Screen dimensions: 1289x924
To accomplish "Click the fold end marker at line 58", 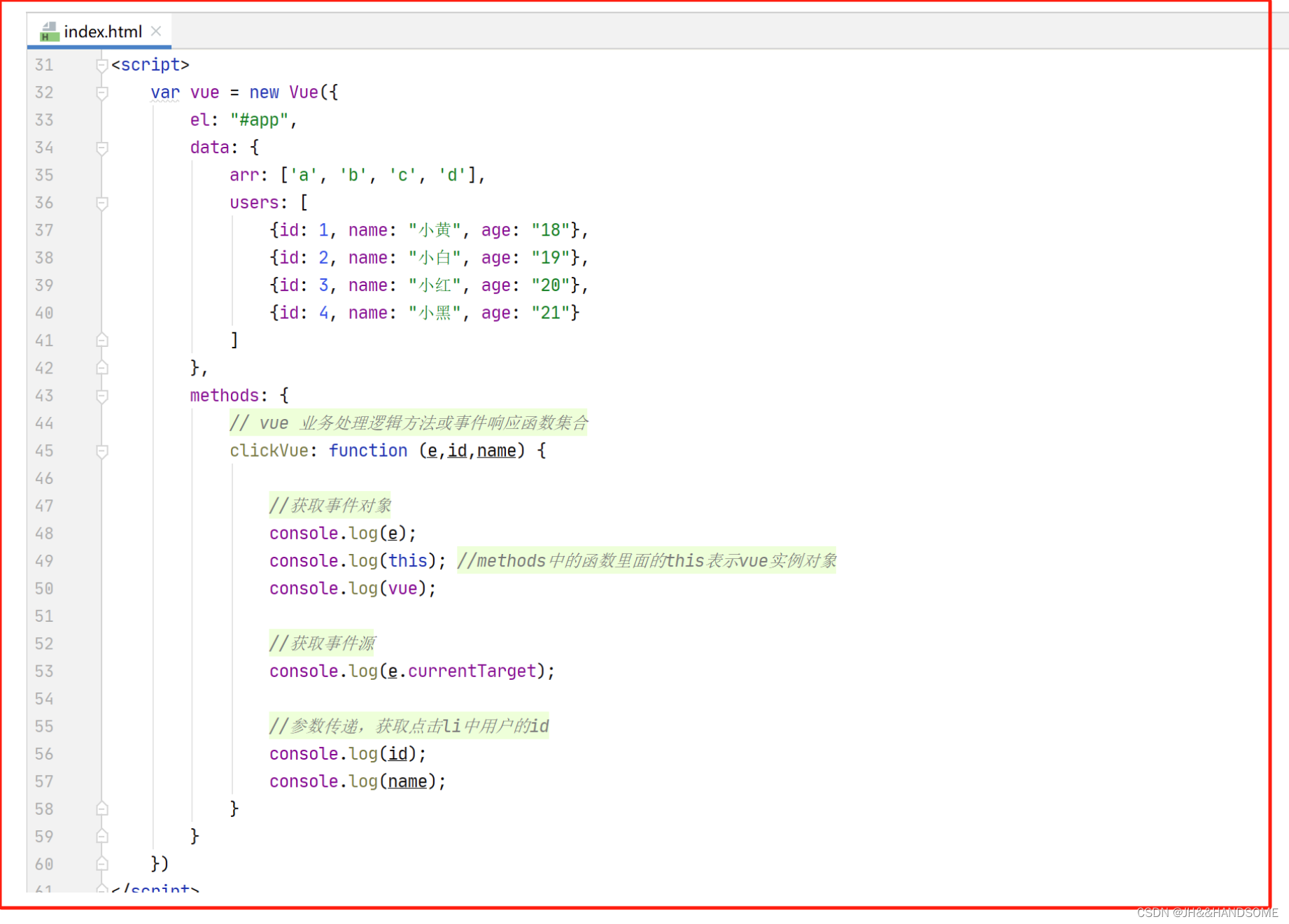I will point(102,809).
